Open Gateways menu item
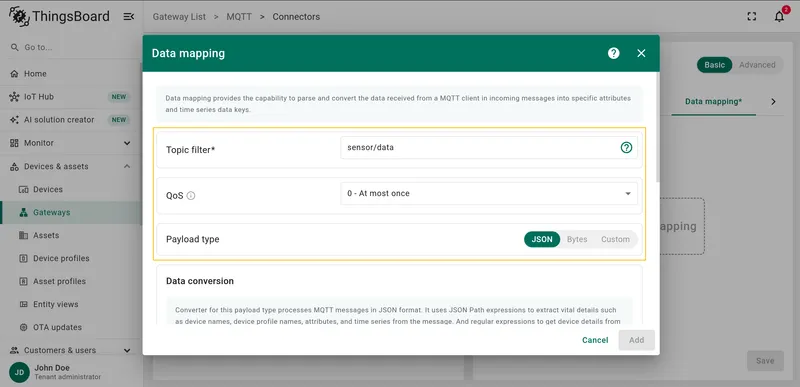Viewport: 800px width, 387px height. 71,212
